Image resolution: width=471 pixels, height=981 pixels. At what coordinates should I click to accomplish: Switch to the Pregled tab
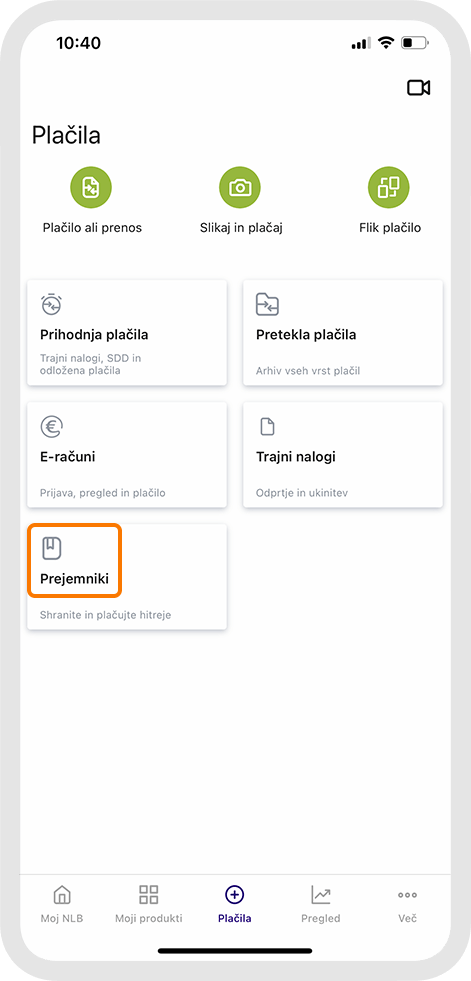(321, 904)
